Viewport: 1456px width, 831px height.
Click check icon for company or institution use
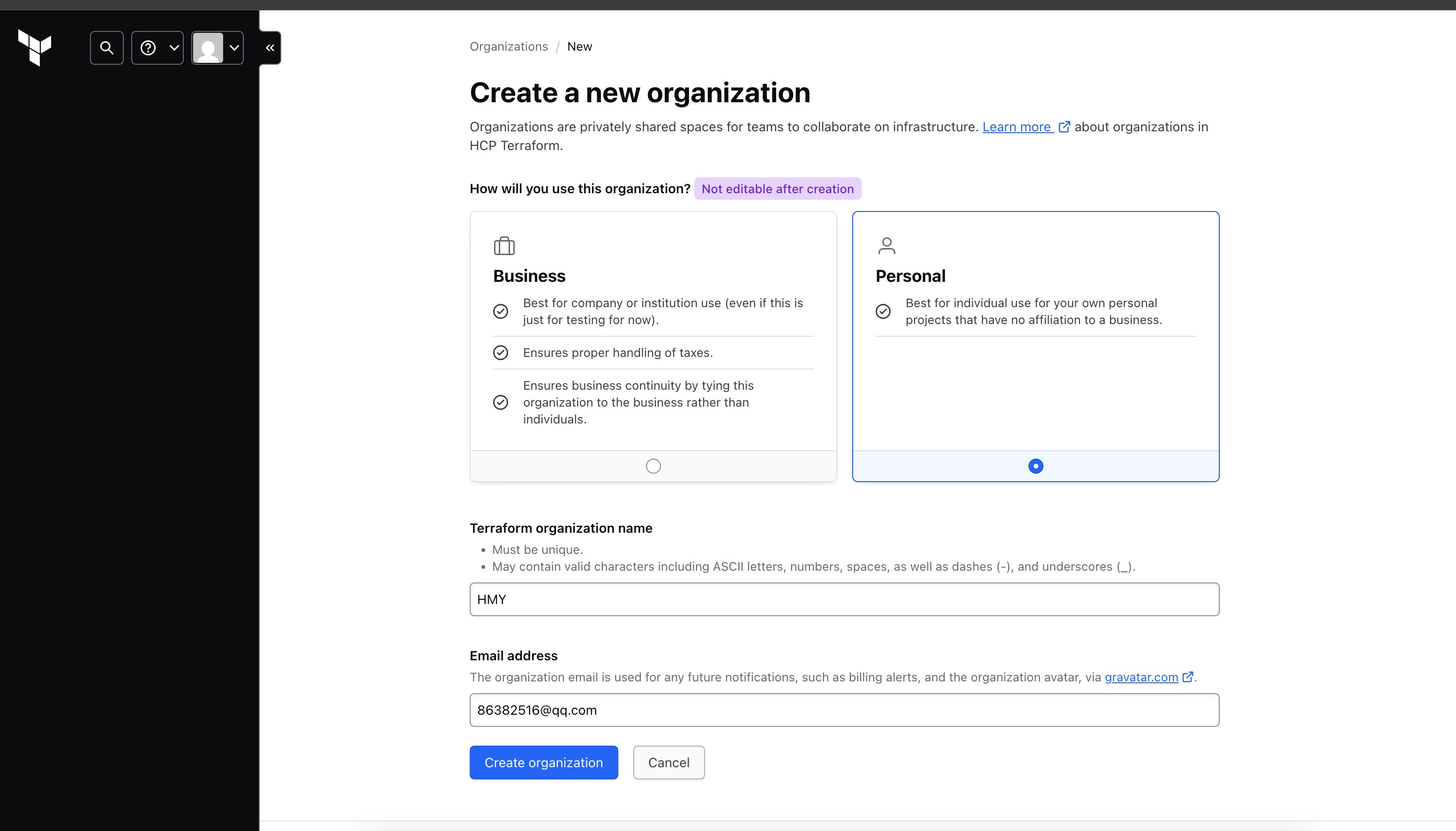(500, 311)
